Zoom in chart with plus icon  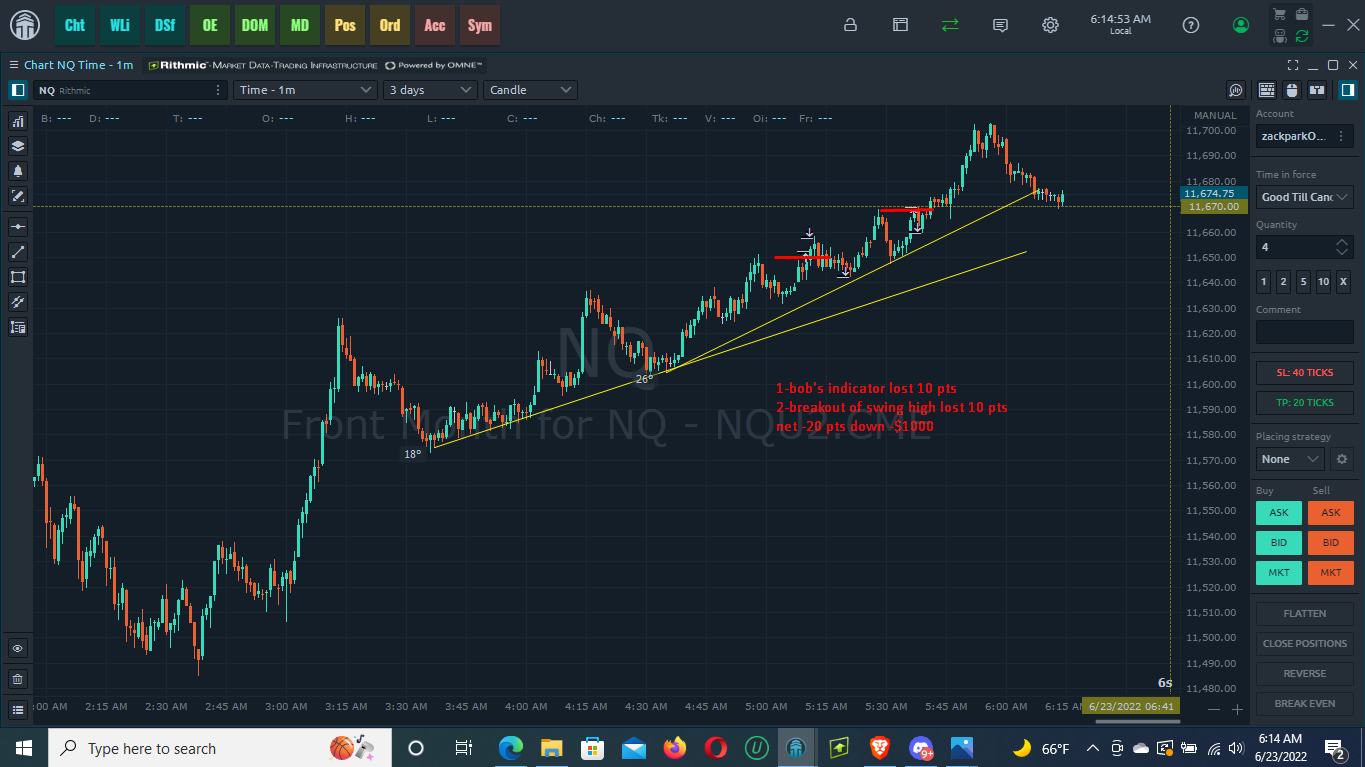coord(1237,709)
